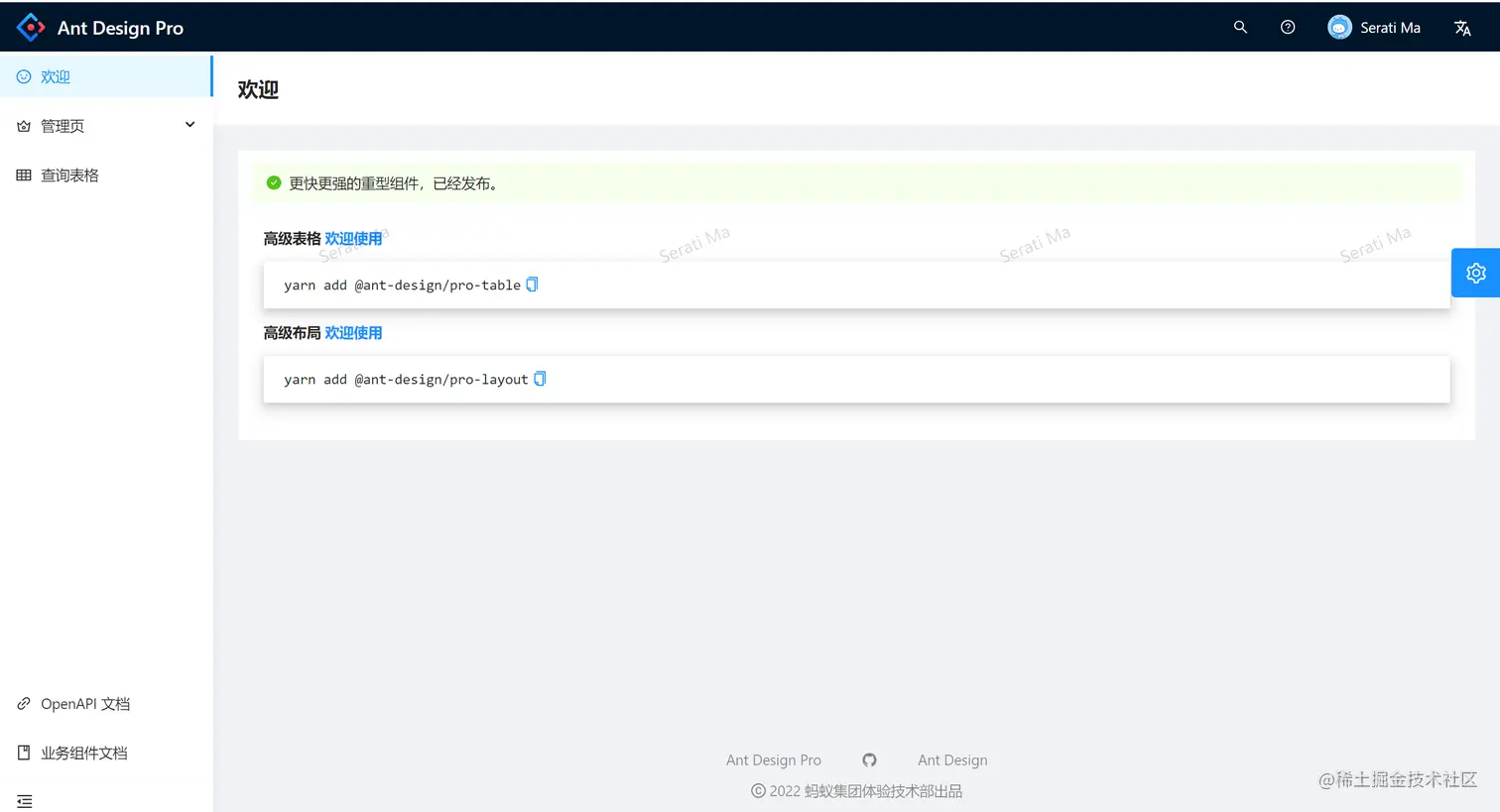Click the table icon beside 查询表格

(x=24, y=175)
